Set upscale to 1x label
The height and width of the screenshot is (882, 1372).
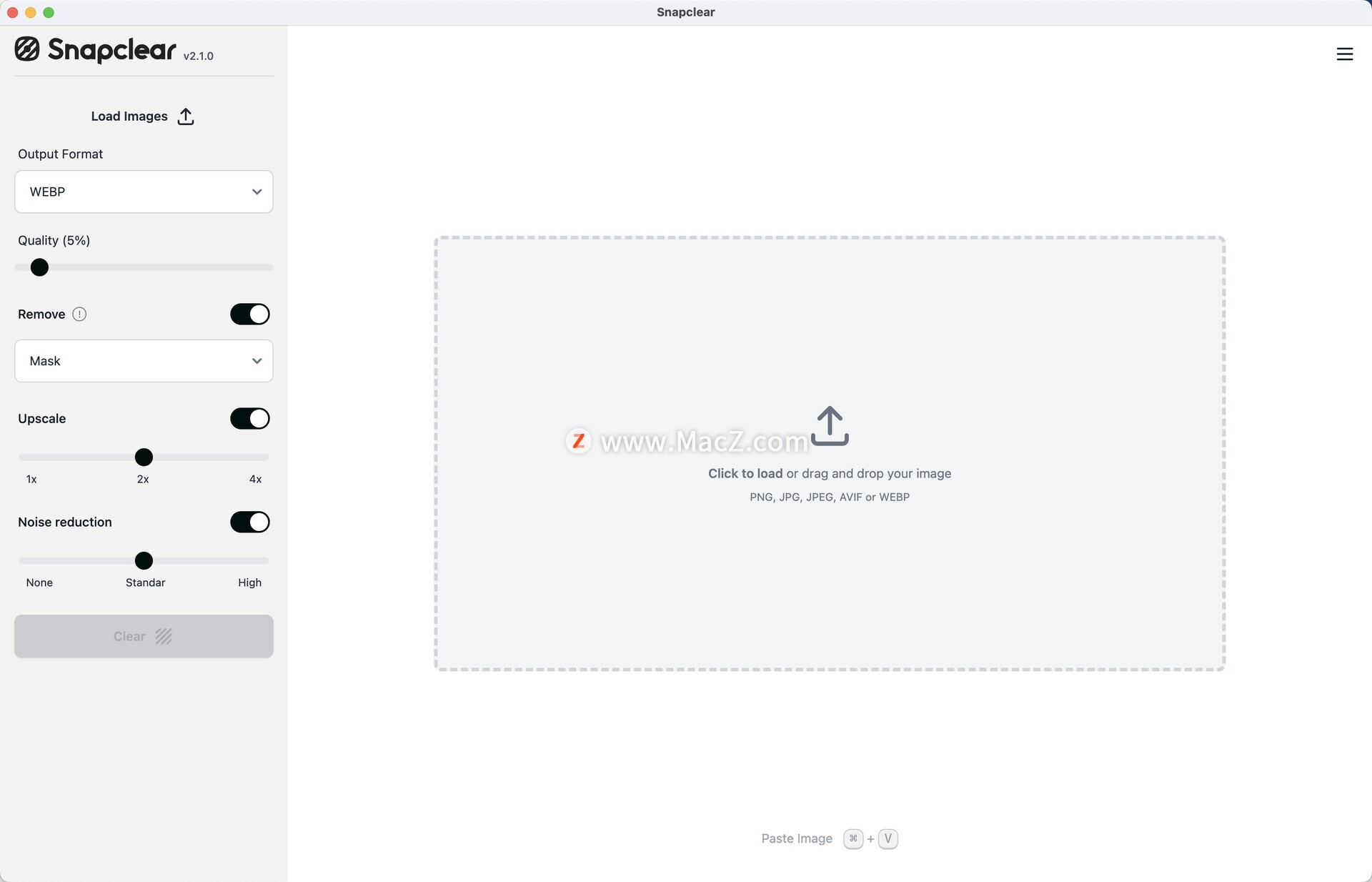pos(31,479)
